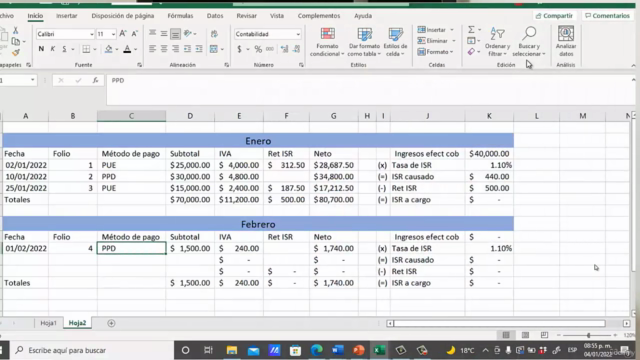Open the Número dialog launcher

click(301, 65)
